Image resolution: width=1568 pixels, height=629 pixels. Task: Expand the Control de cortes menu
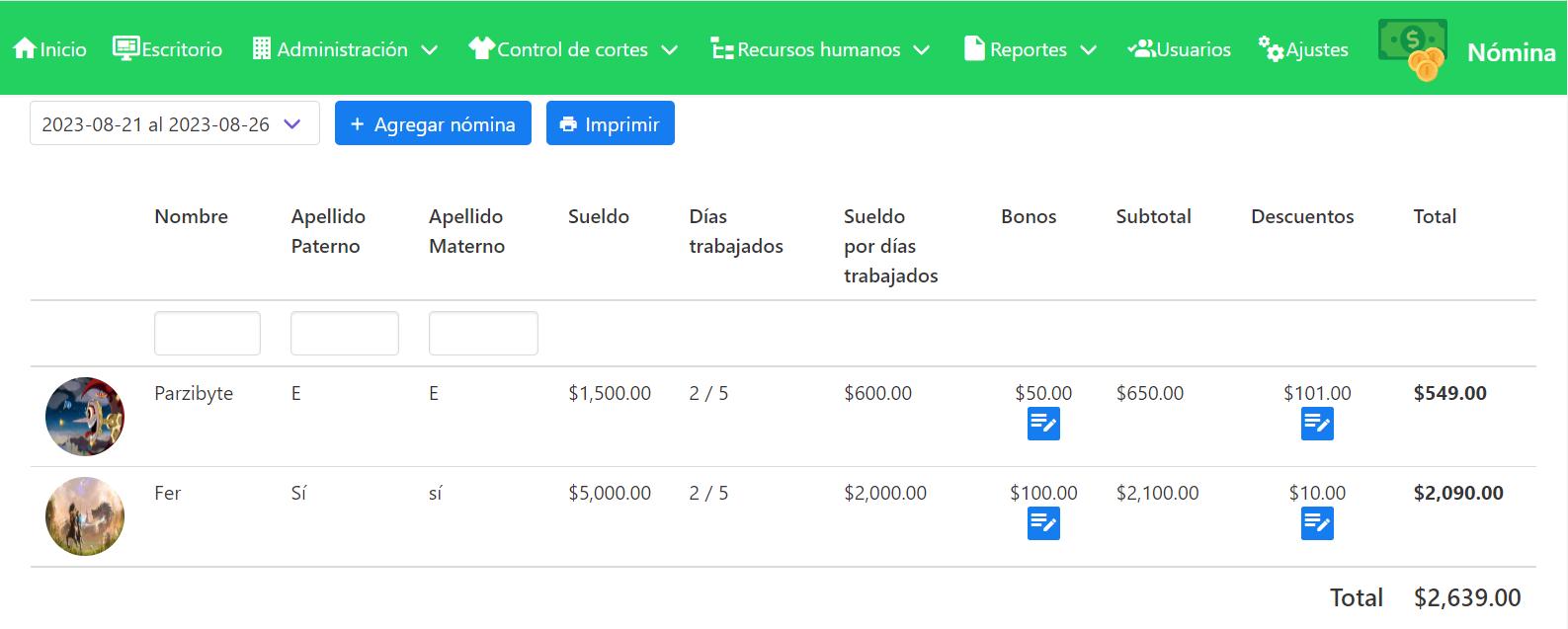tap(573, 49)
